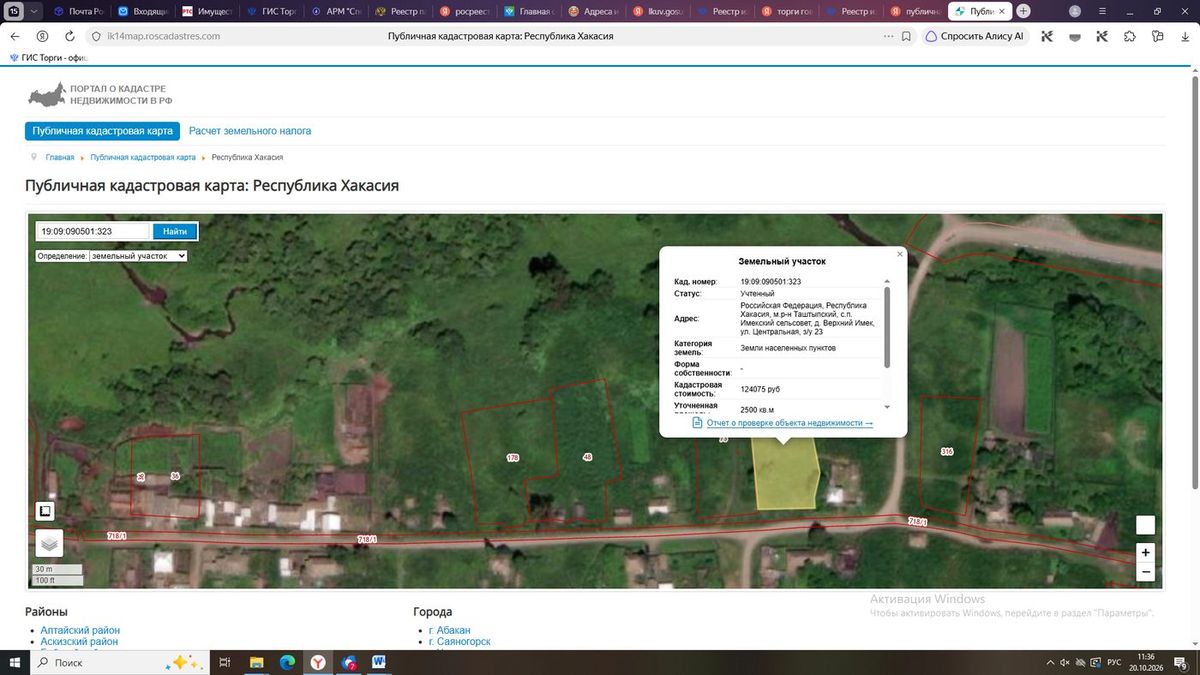Bookmark this page using the bookmark icon
The image size is (1200, 675).
coord(906,36)
